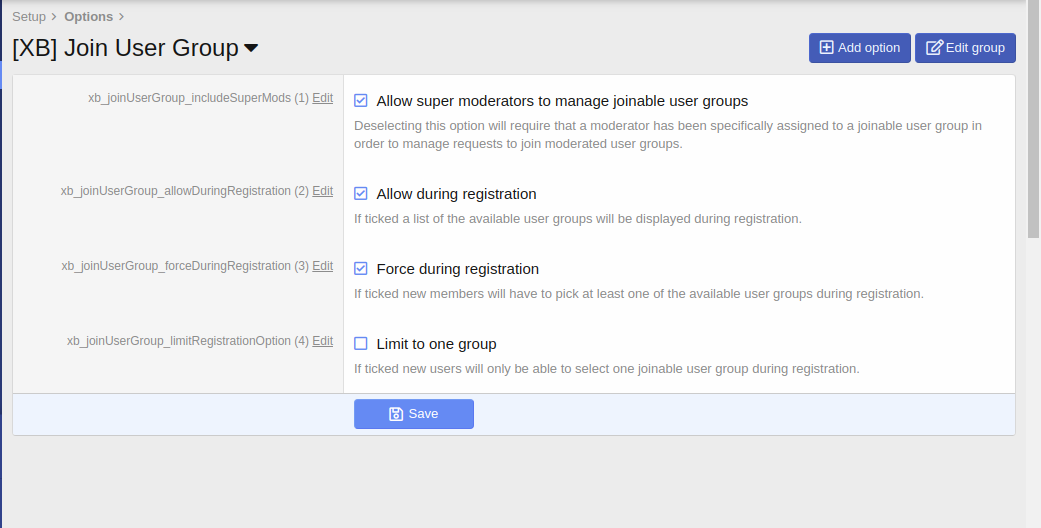
Task: Disable the Allow during registration checkbox
Action: pos(361,194)
